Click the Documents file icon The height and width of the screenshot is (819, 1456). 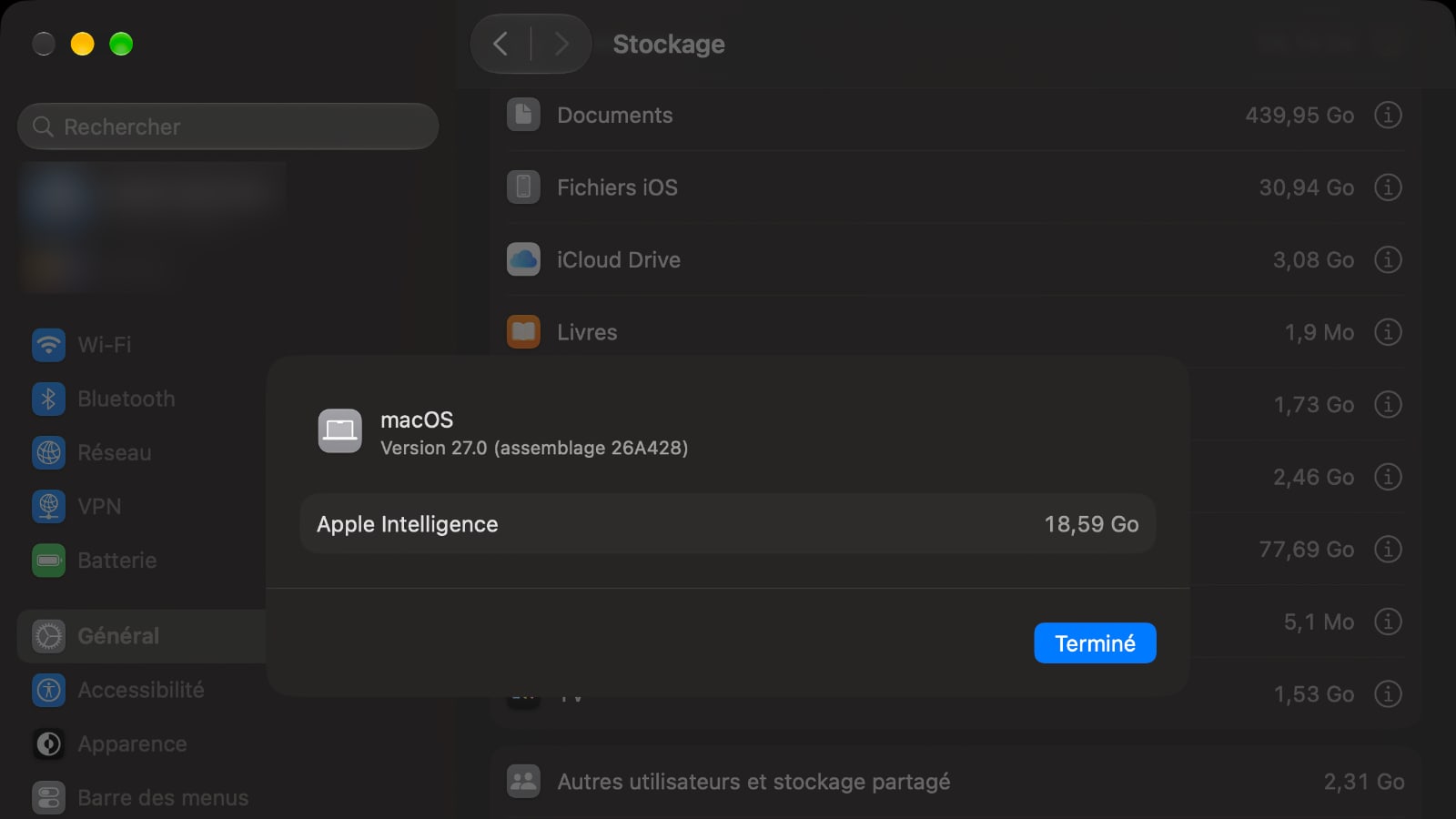click(x=523, y=115)
